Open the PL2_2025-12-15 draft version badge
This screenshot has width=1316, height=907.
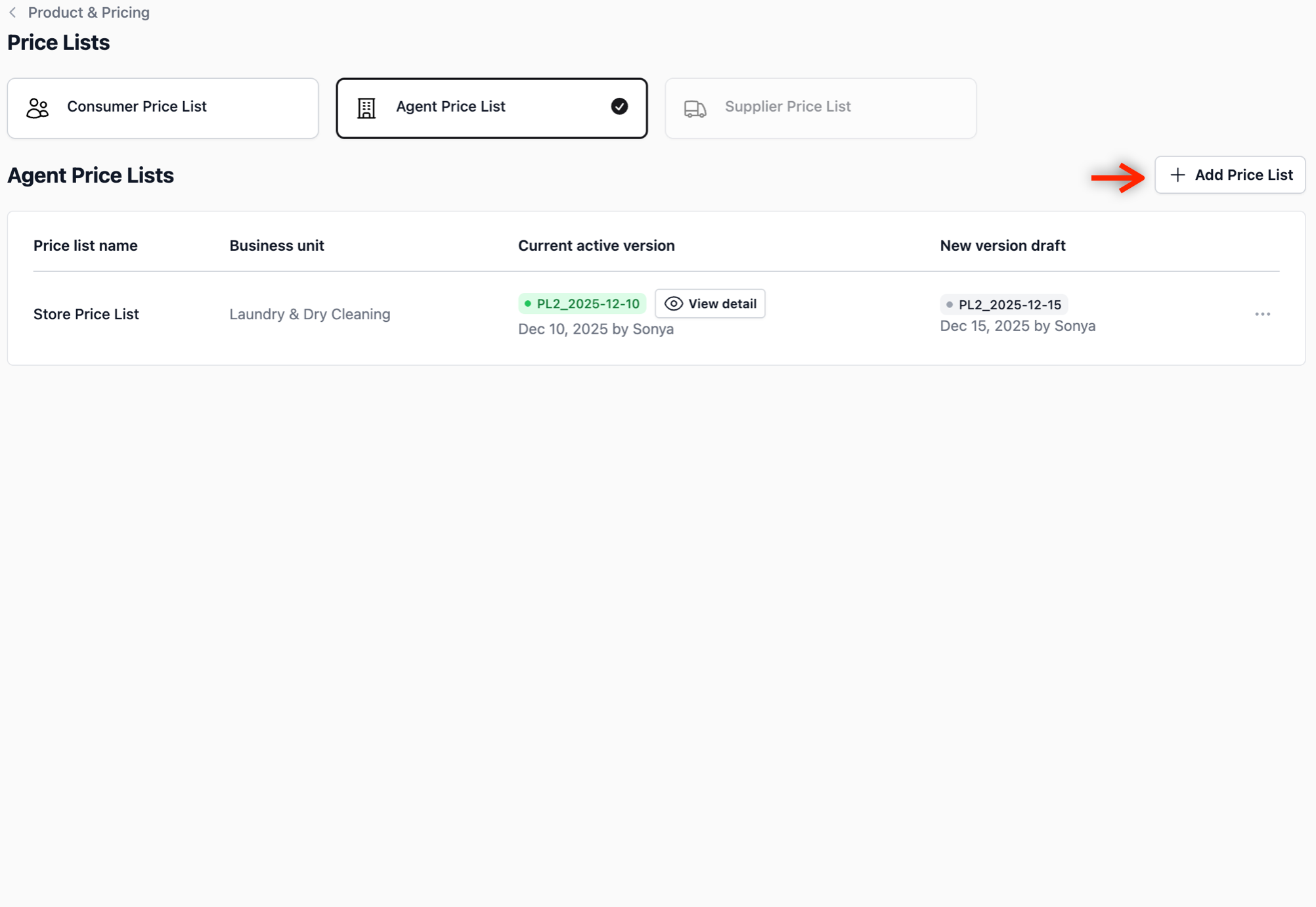1003,305
